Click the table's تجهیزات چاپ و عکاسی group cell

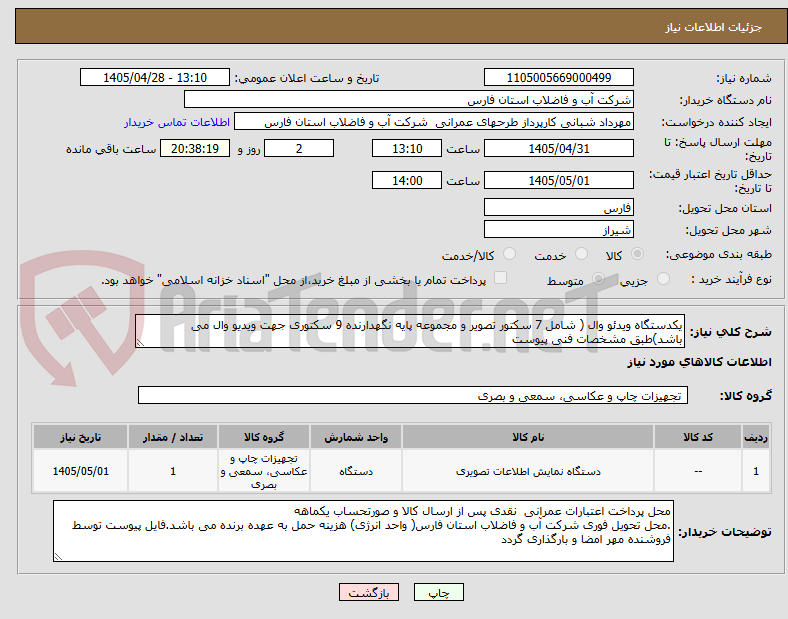point(264,471)
